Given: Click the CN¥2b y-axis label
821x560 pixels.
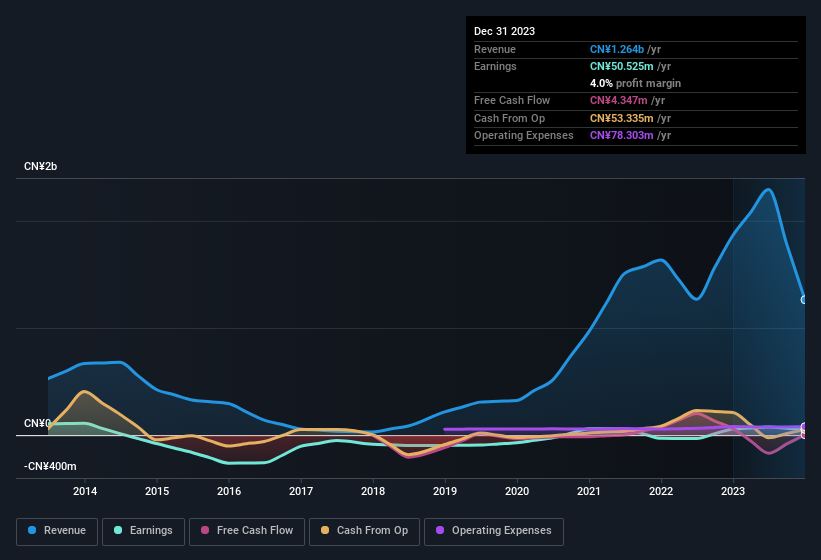Looking at the screenshot, I should (x=41, y=166).
